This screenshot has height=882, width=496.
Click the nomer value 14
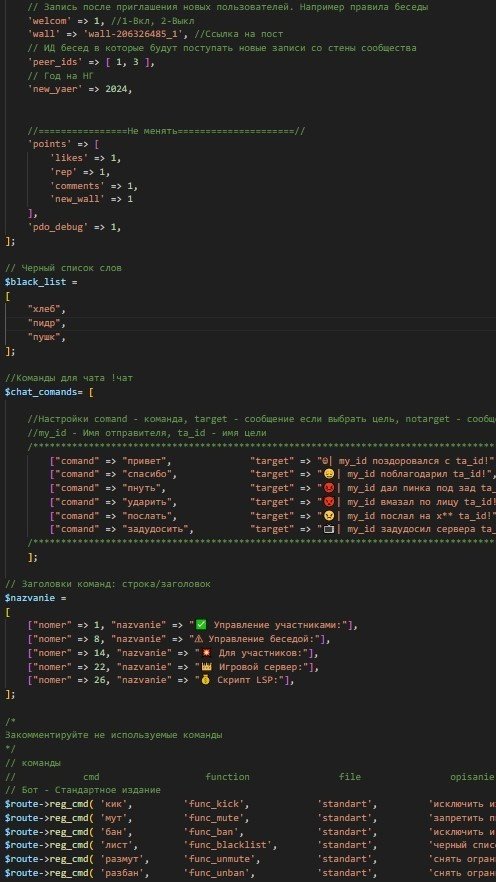(x=100, y=653)
